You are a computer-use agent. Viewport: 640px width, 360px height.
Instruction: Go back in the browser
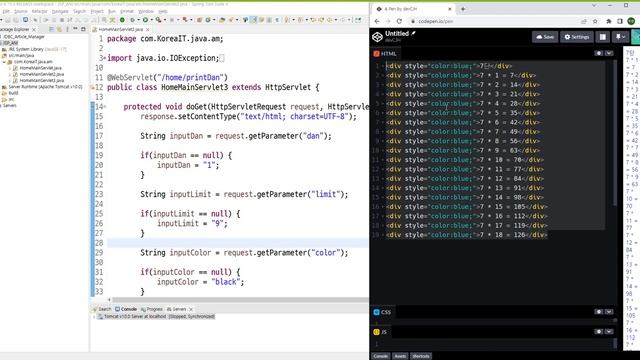pyautogui.click(x=377, y=21)
